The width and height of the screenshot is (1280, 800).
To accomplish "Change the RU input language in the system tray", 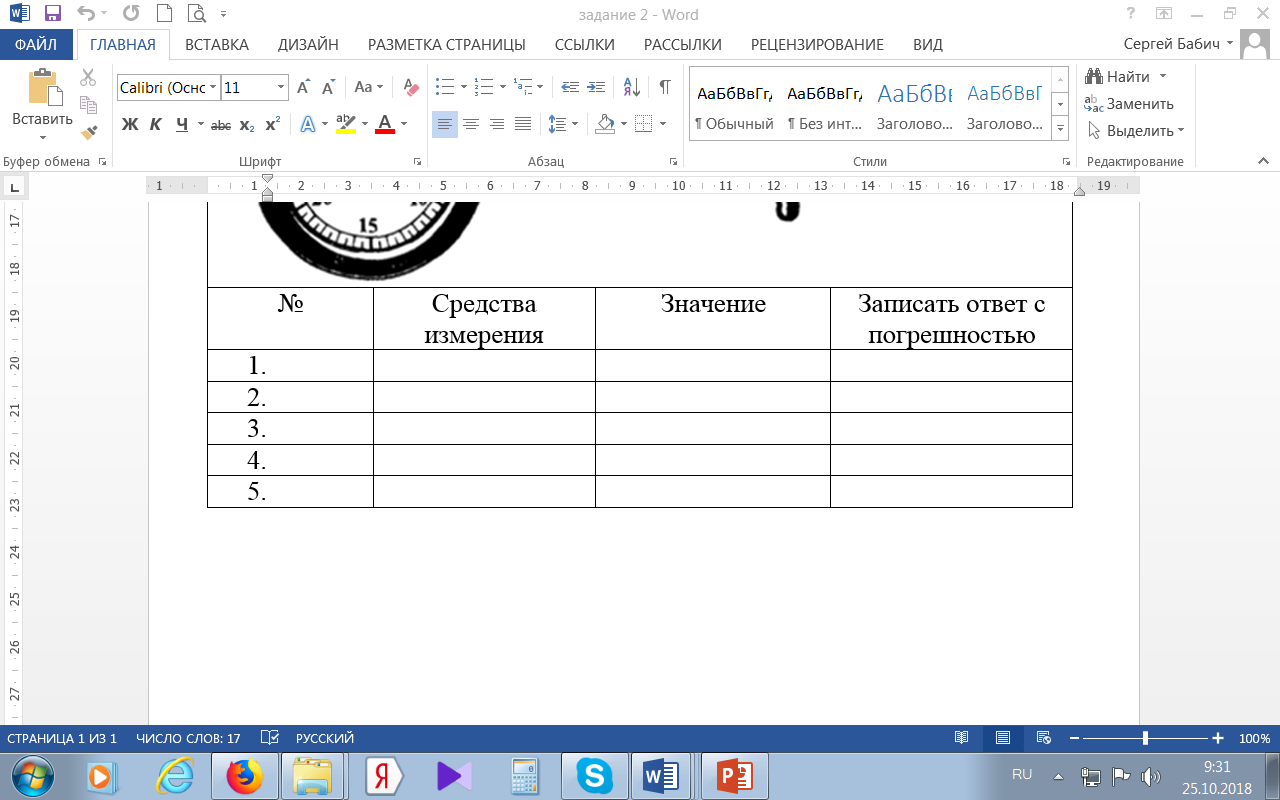I will (1022, 775).
